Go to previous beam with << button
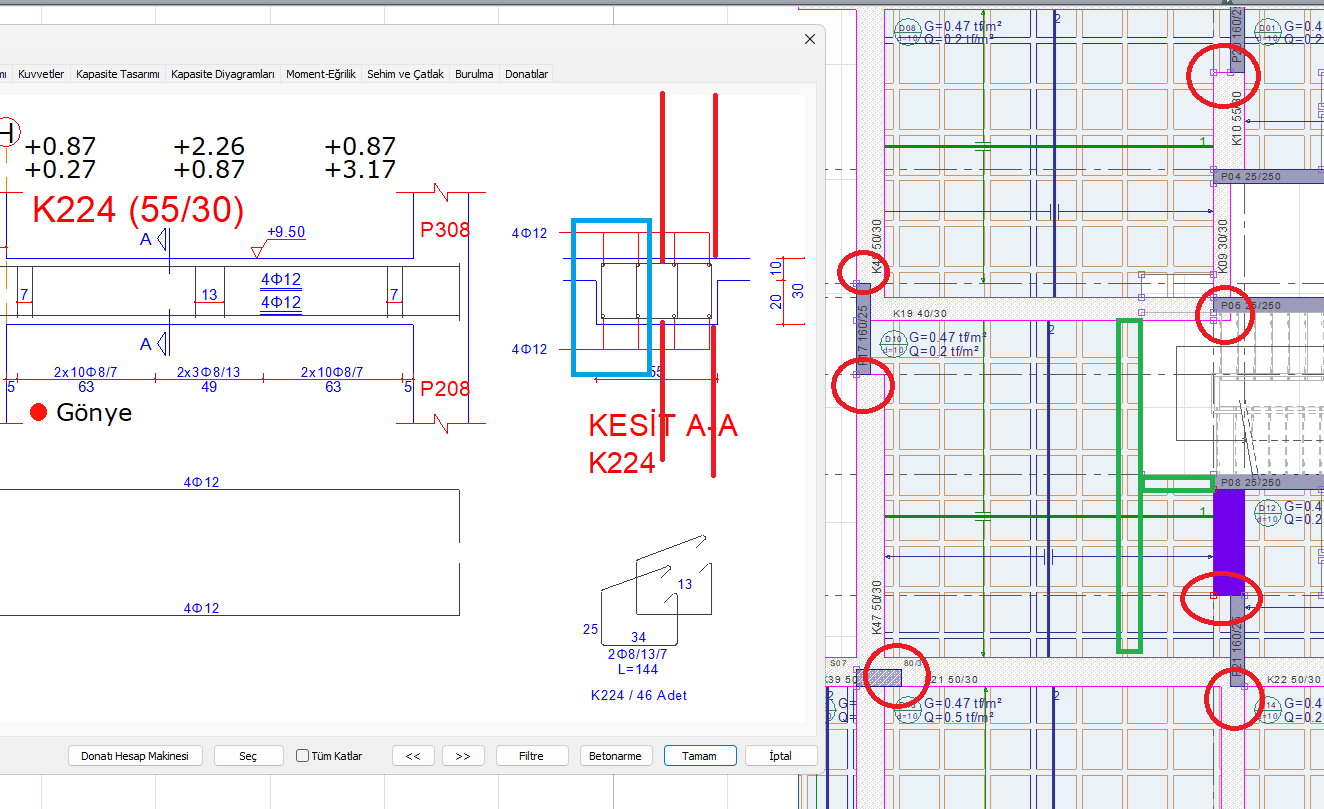This screenshot has width=1324, height=809. pyautogui.click(x=413, y=756)
